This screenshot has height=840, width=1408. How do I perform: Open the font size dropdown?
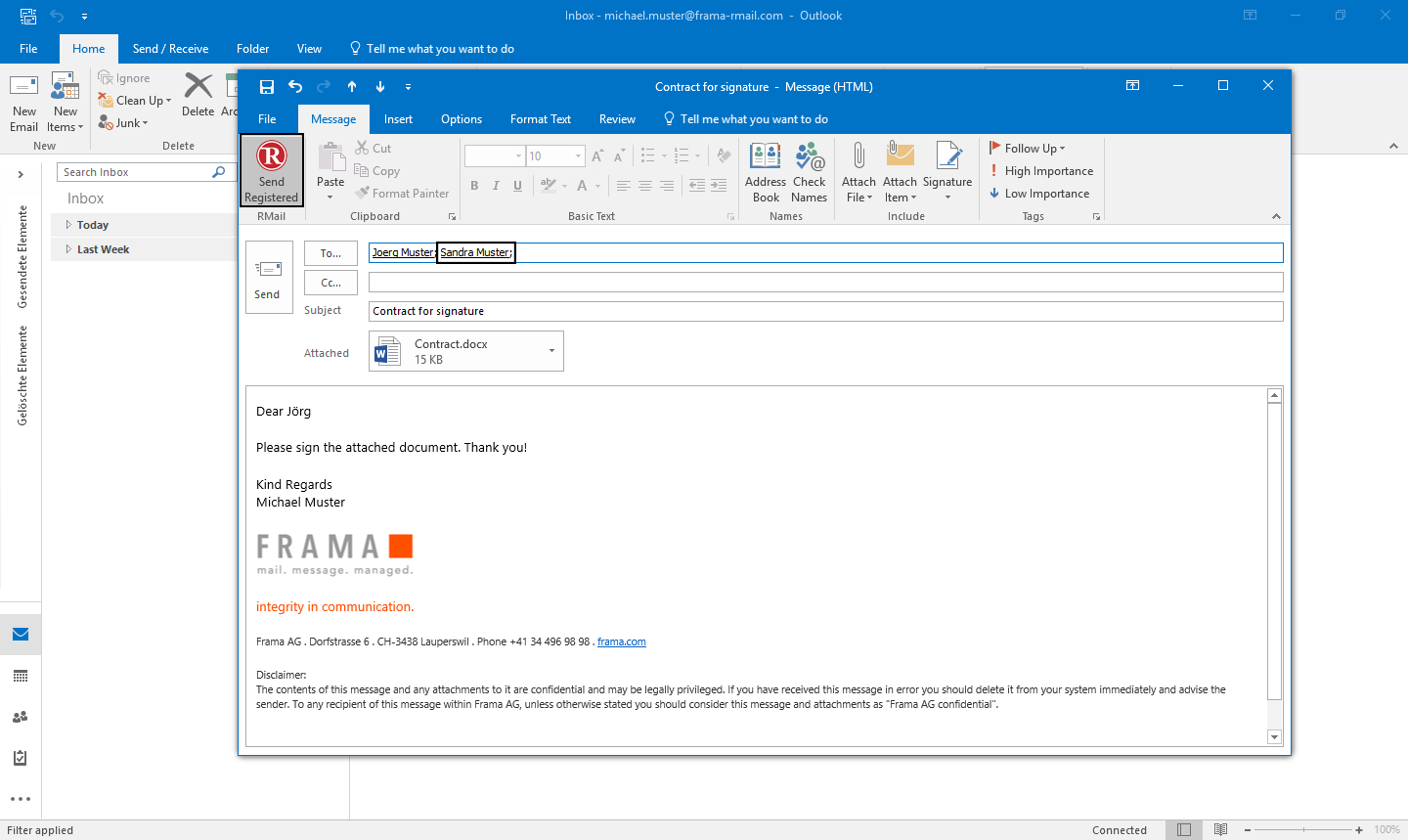(x=579, y=156)
